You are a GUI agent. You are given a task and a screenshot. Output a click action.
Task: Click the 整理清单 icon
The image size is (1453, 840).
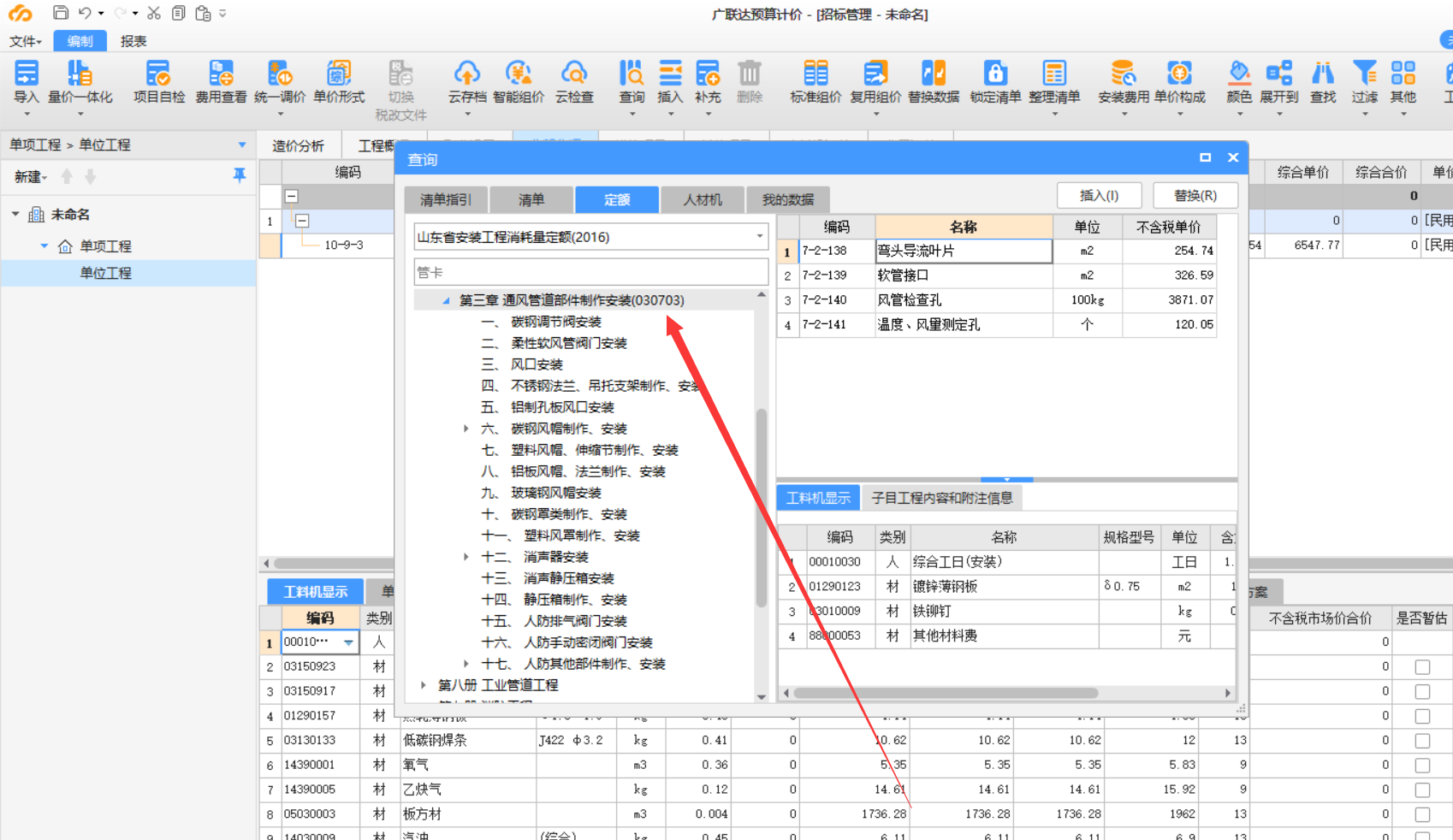pos(1054,74)
